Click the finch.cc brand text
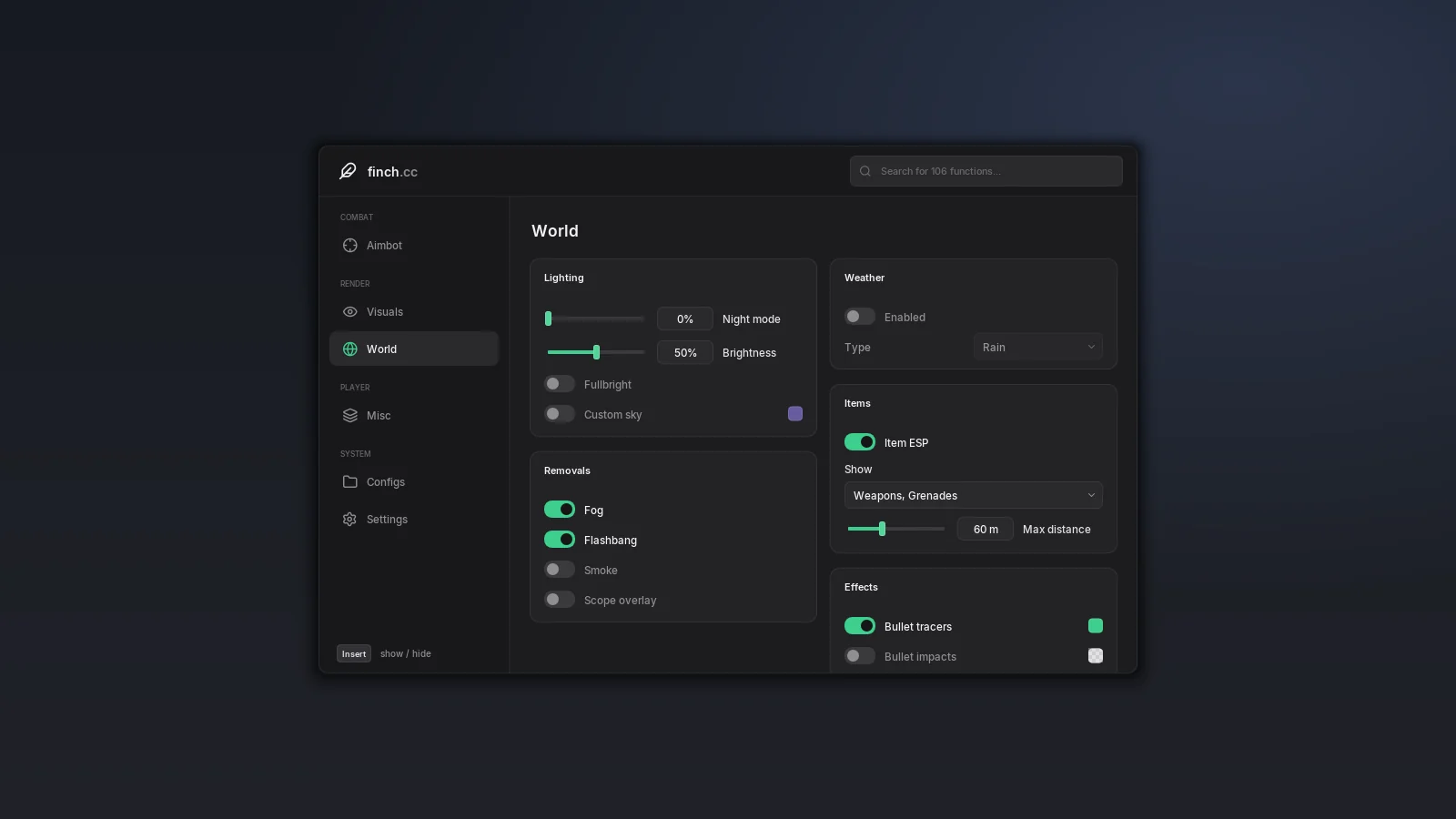1456x819 pixels. pyautogui.click(x=392, y=172)
